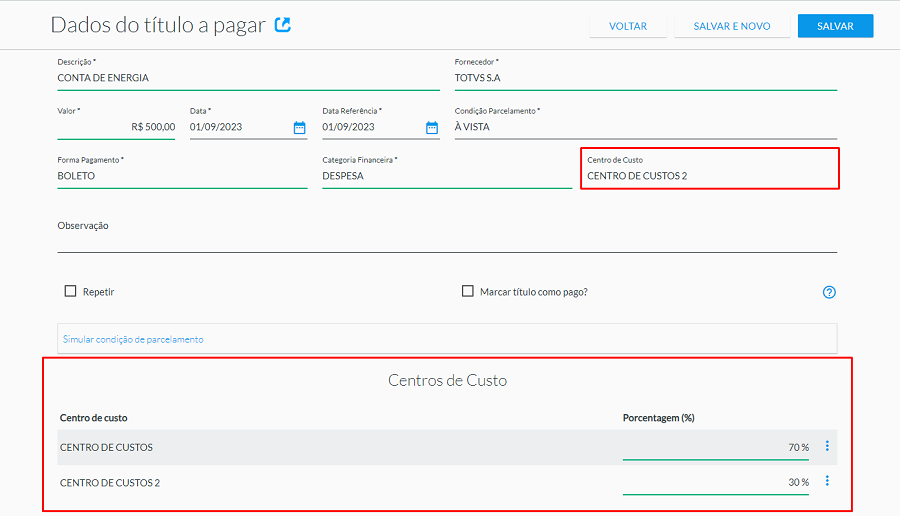The width and height of the screenshot is (900, 516).
Task: Open Forma Pagamento dropdown showing BOLETO
Action: click(x=182, y=176)
